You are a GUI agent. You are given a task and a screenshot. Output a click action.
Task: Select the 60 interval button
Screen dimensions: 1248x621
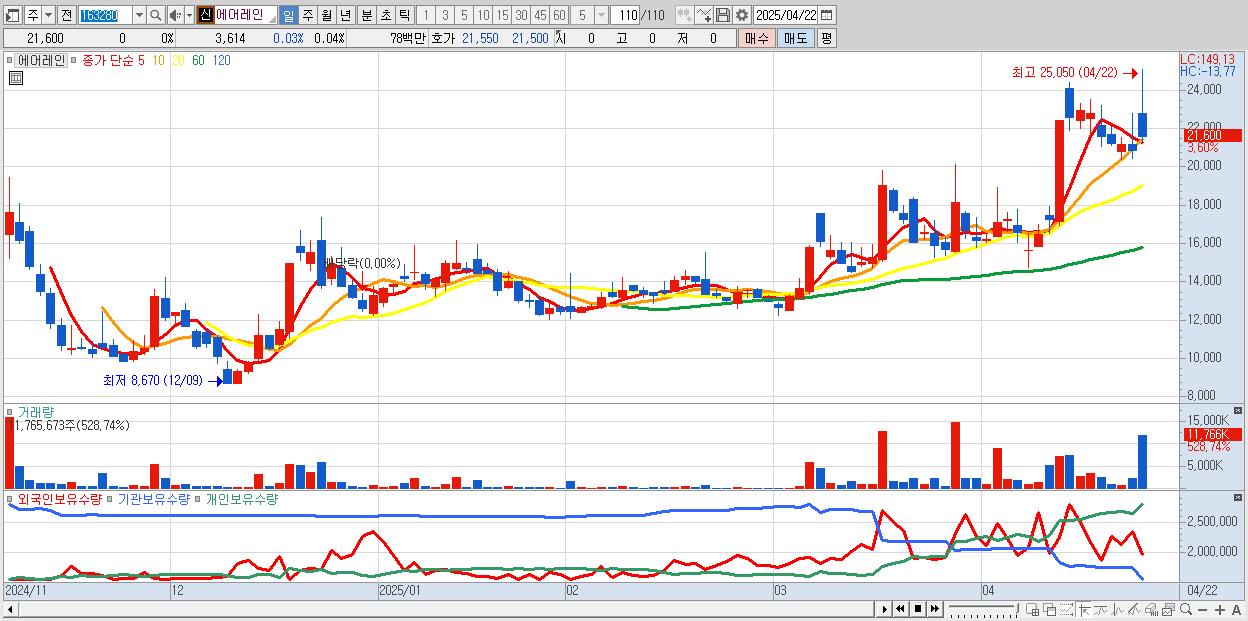(x=559, y=16)
